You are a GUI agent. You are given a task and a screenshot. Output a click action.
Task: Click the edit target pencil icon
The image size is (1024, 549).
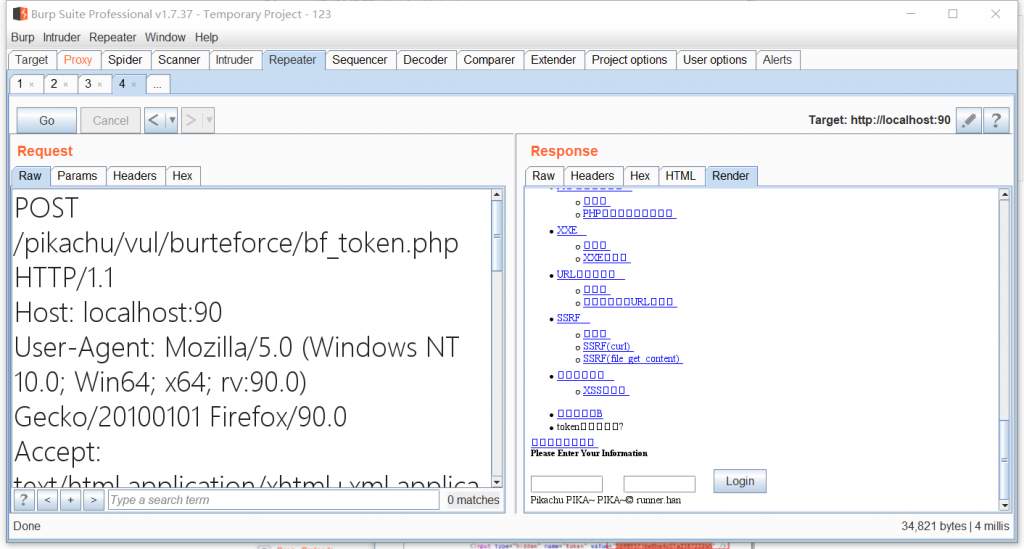(x=968, y=120)
